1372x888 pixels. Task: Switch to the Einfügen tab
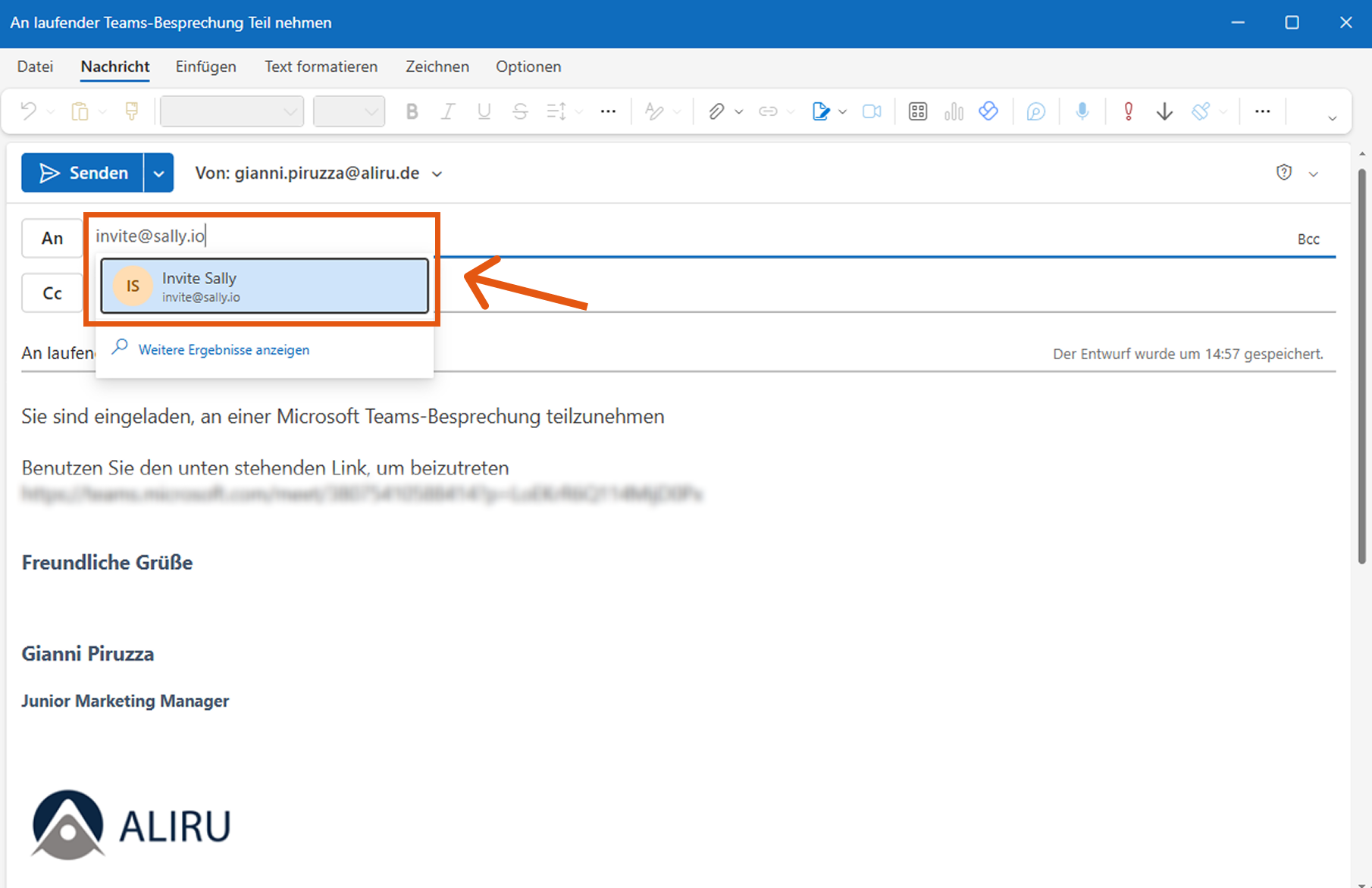[205, 67]
